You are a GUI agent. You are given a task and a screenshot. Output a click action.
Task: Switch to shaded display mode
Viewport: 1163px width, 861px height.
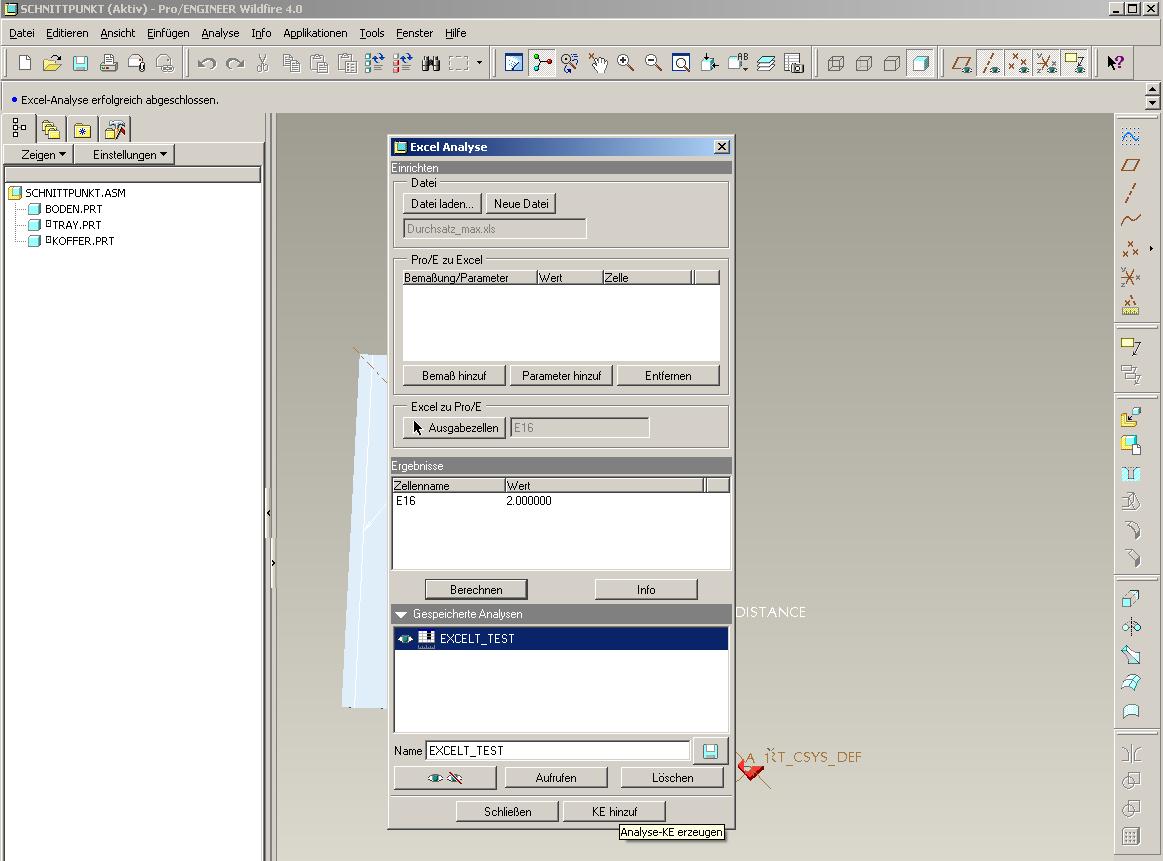pyautogui.click(x=920, y=63)
